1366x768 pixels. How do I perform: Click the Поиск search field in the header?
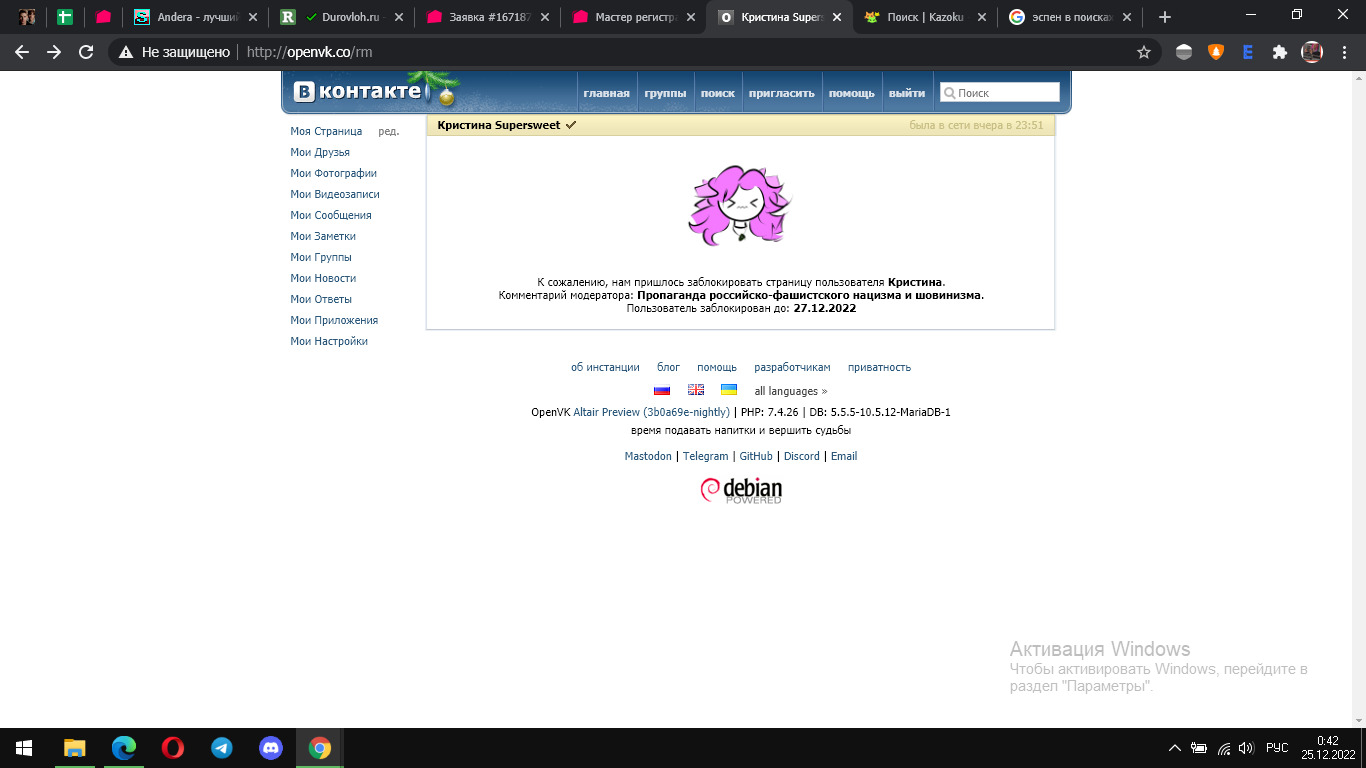pos(999,92)
